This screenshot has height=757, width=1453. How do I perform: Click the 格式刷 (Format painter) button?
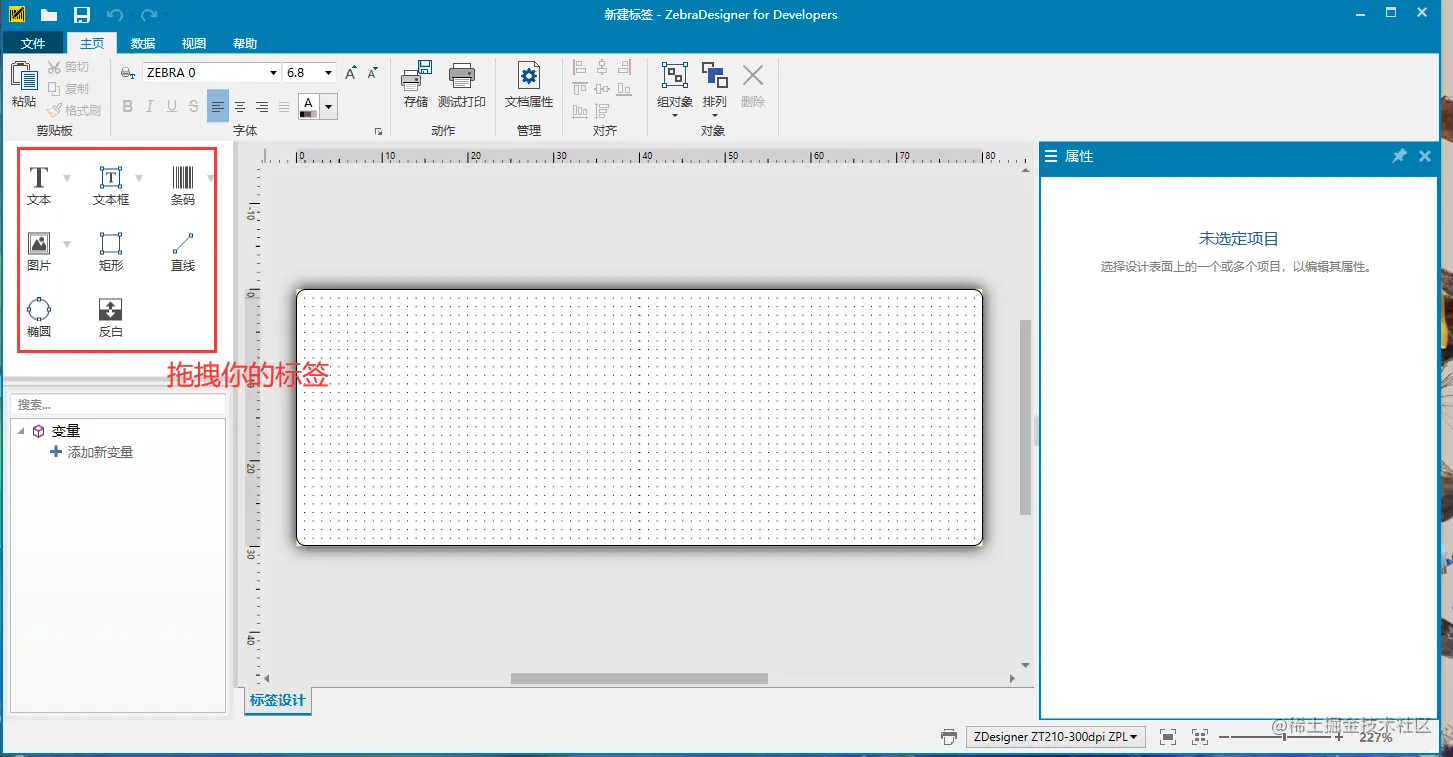pyautogui.click(x=75, y=110)
